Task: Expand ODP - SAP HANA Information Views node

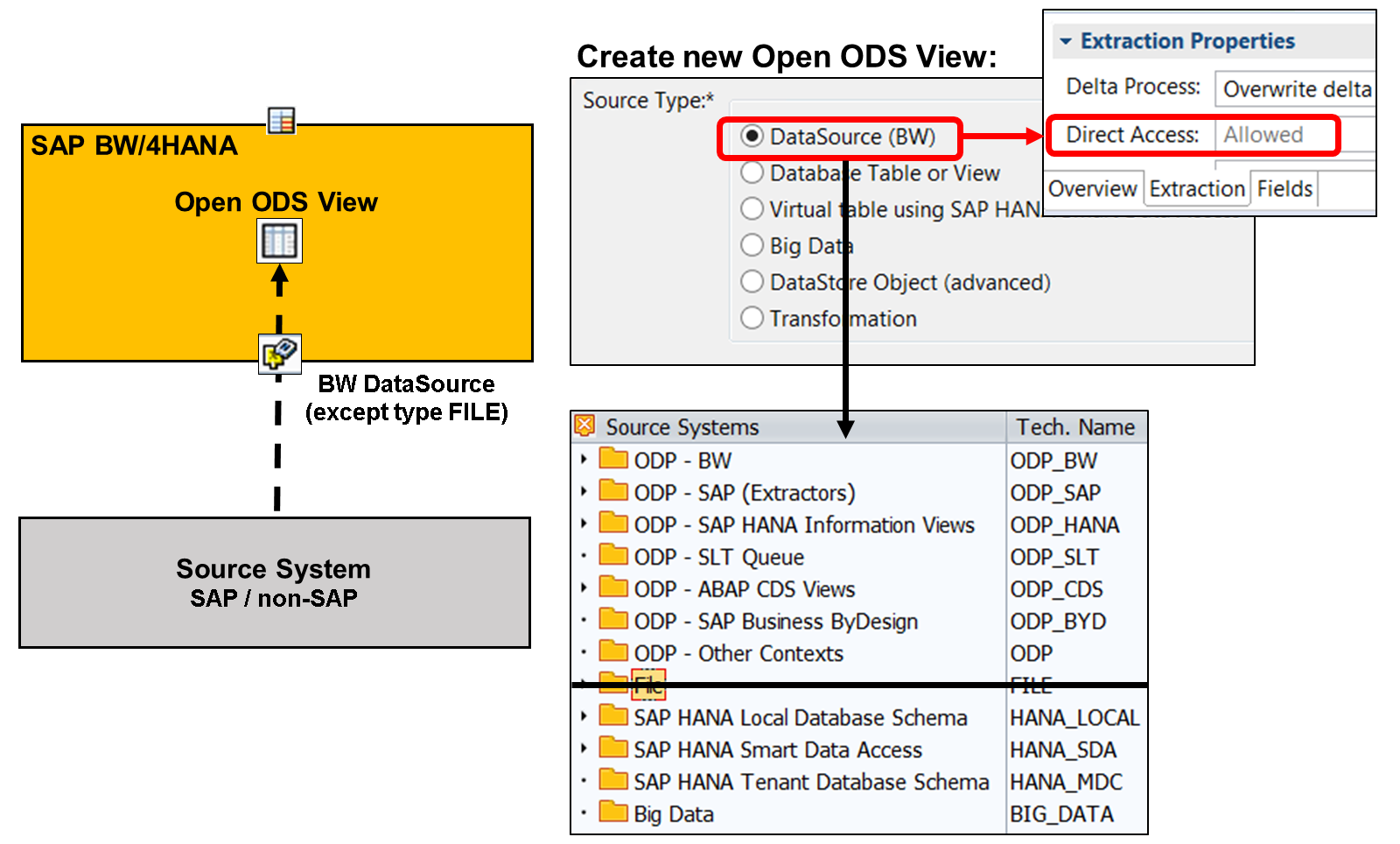Action: click(584, 524)
